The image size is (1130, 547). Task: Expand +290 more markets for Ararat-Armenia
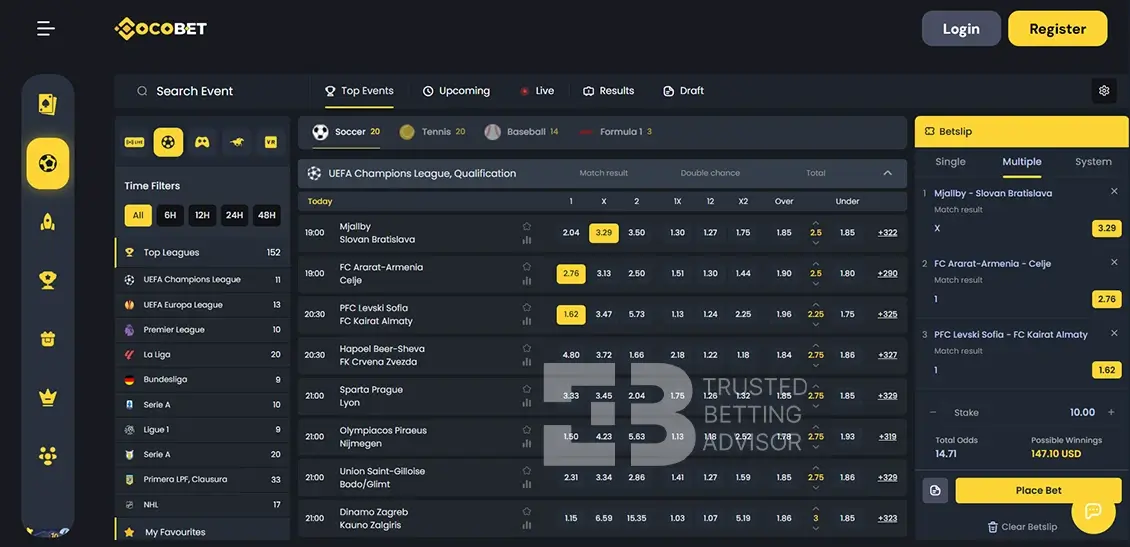coord(887,274)
